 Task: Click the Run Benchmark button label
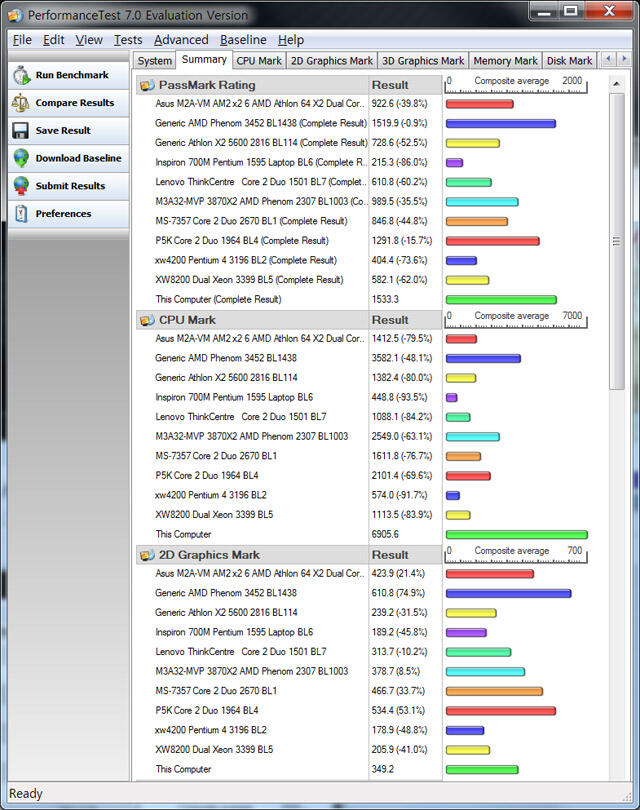click(x=72, y=75)
